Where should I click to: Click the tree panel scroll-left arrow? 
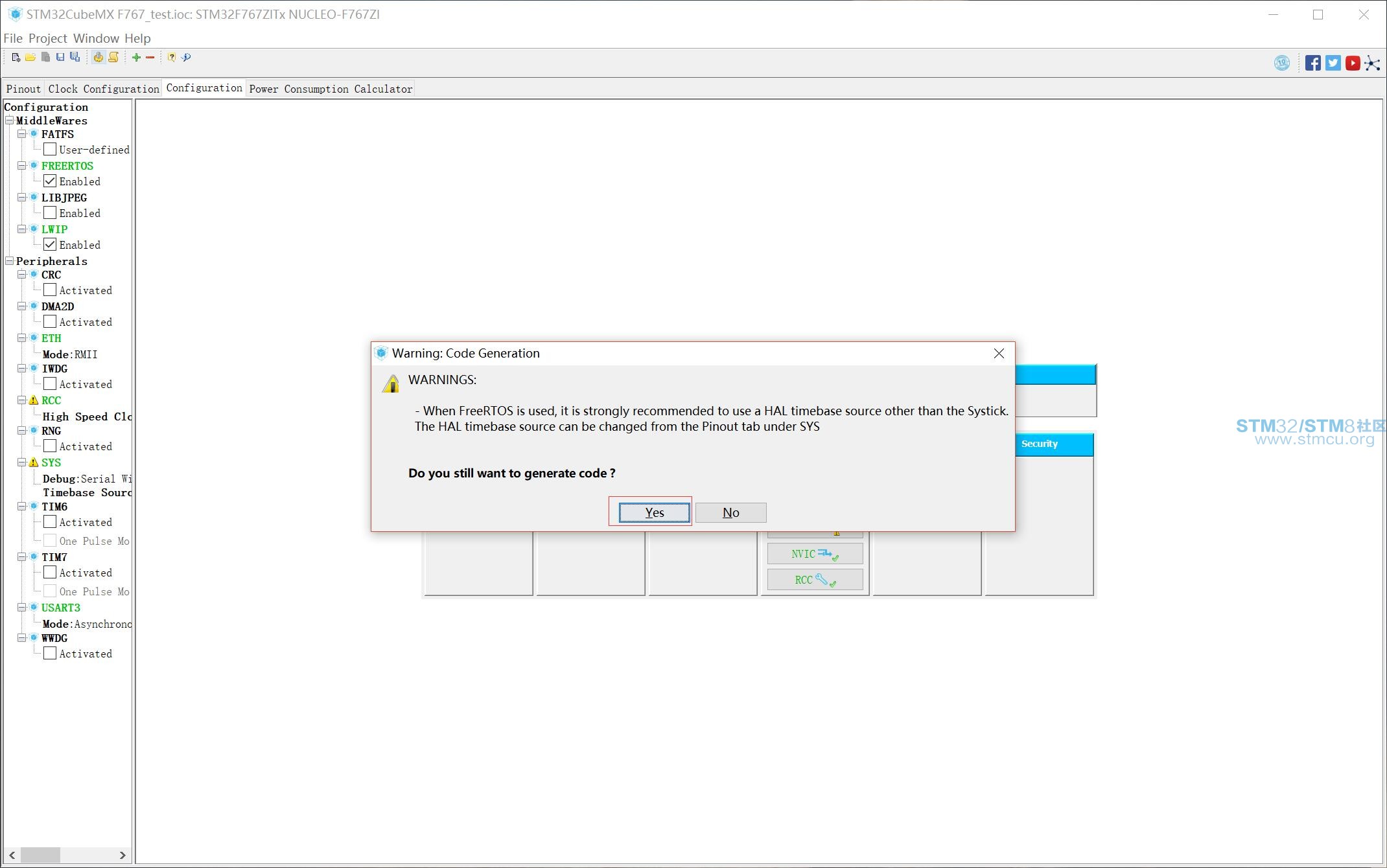(x=12, y=855)
